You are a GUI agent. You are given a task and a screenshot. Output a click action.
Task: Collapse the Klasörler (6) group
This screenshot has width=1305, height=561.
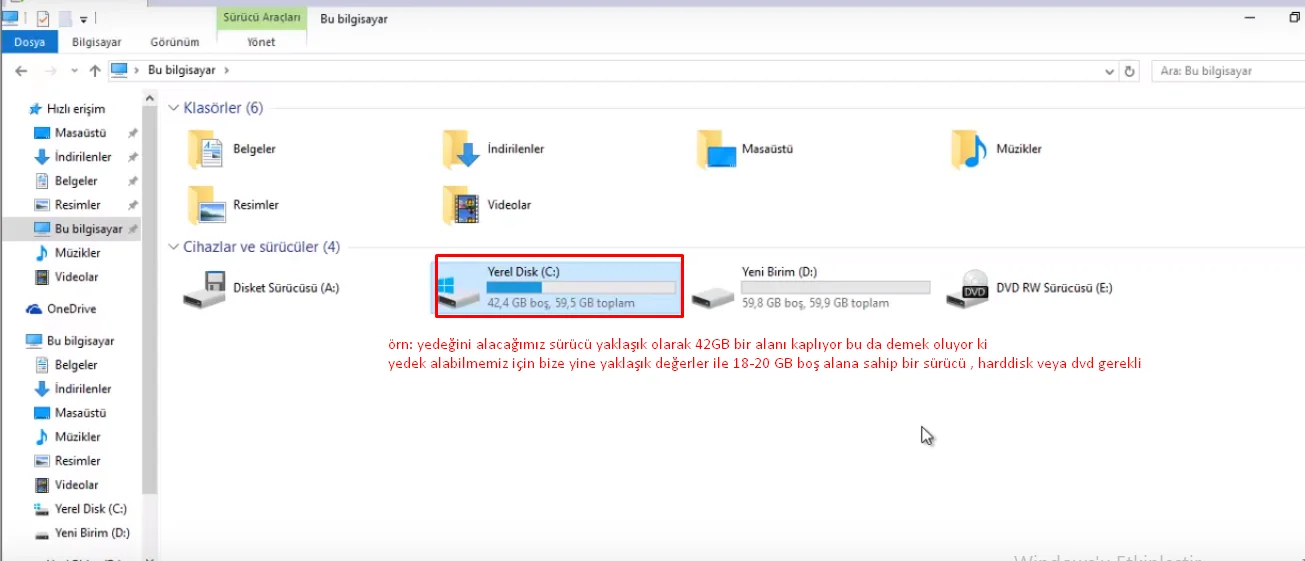pos(173,108)
